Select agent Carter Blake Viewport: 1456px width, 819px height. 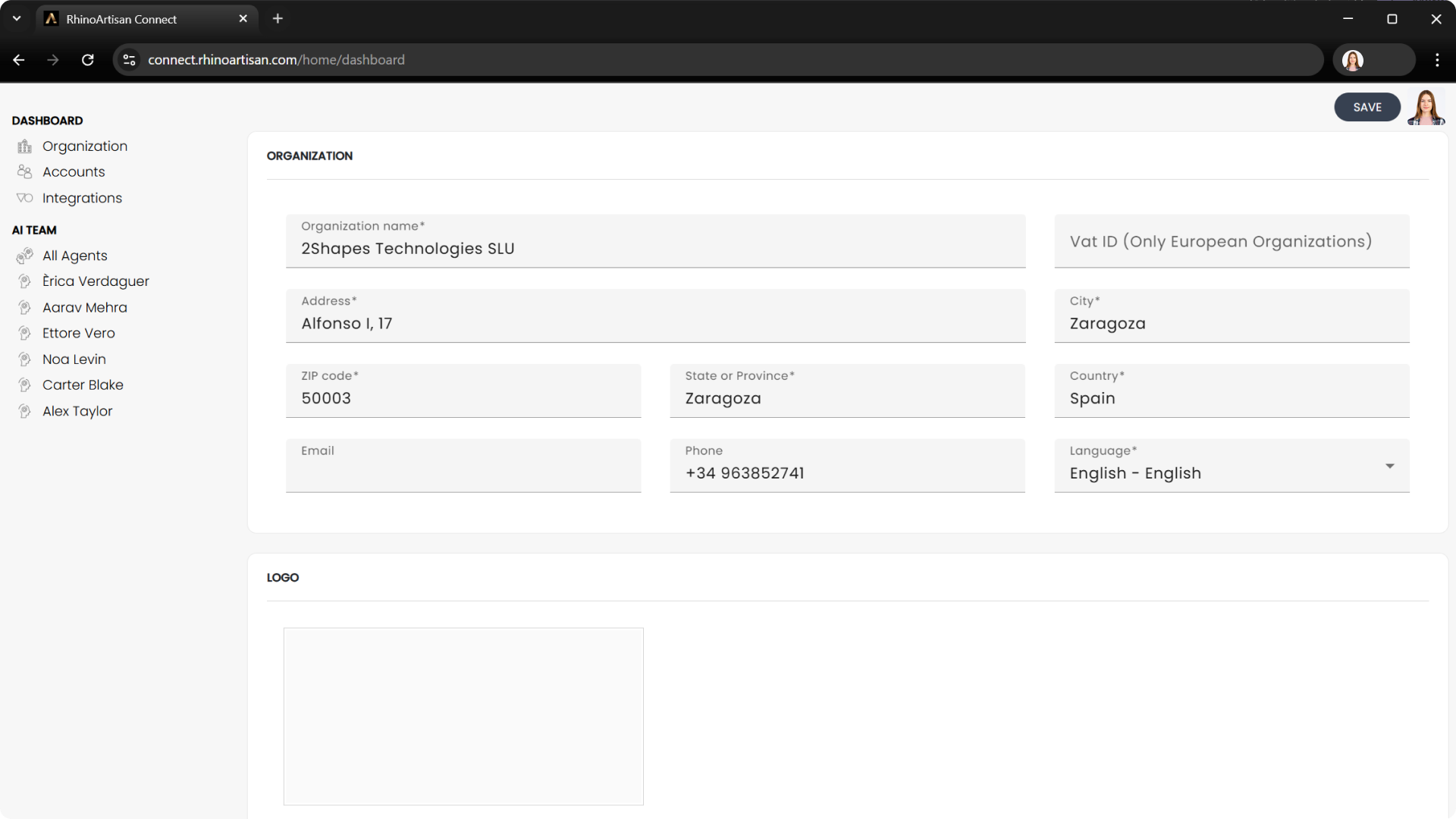point(83,385)
